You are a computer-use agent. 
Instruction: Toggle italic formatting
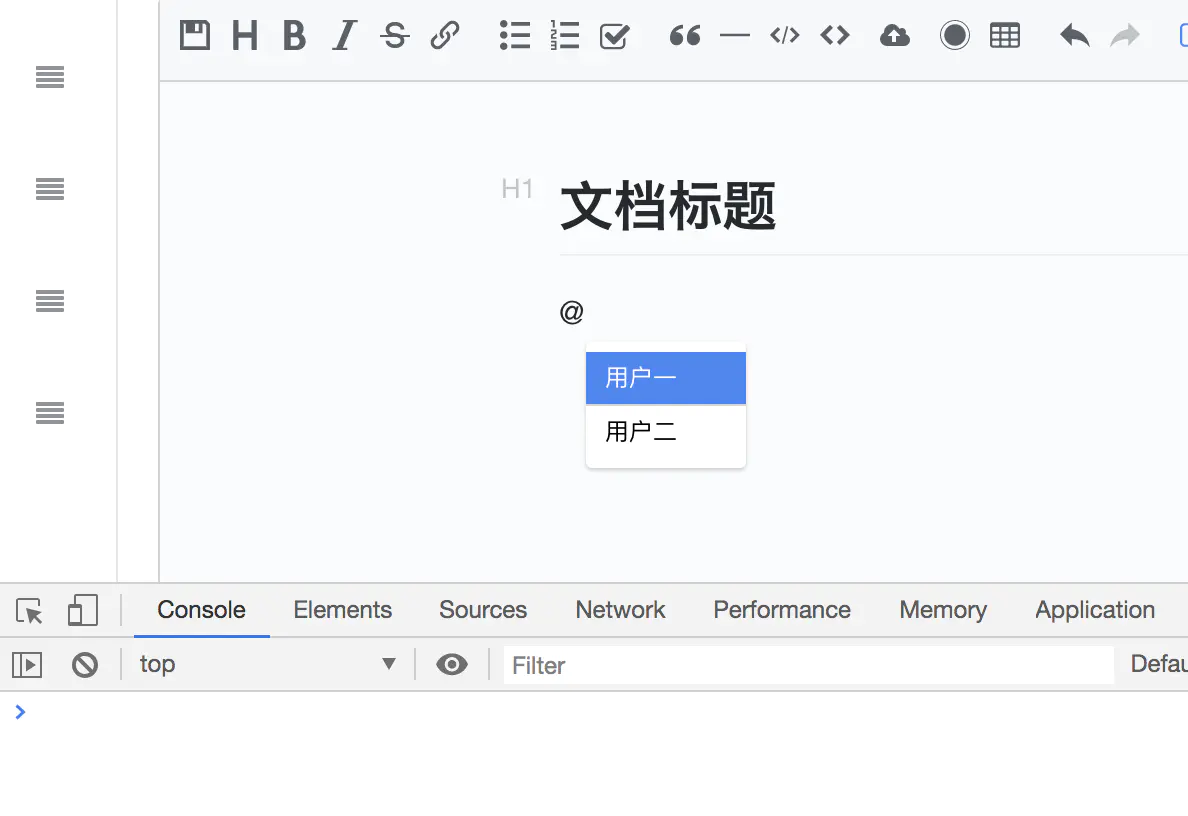[344, 36]
